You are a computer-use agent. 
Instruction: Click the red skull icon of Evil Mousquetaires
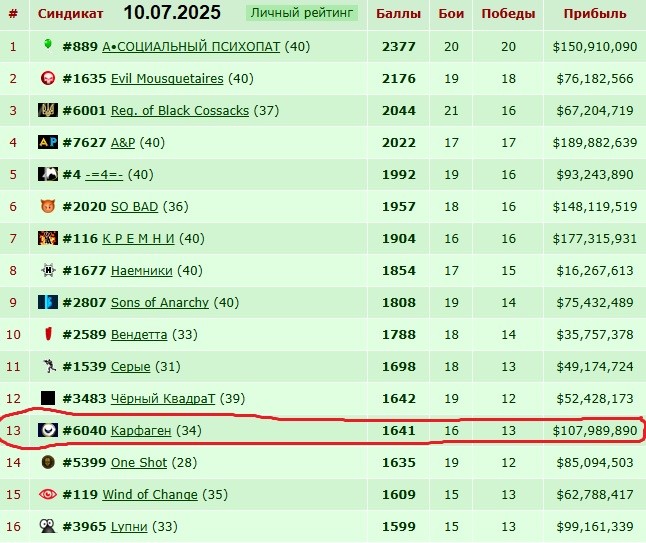point(48,78)
